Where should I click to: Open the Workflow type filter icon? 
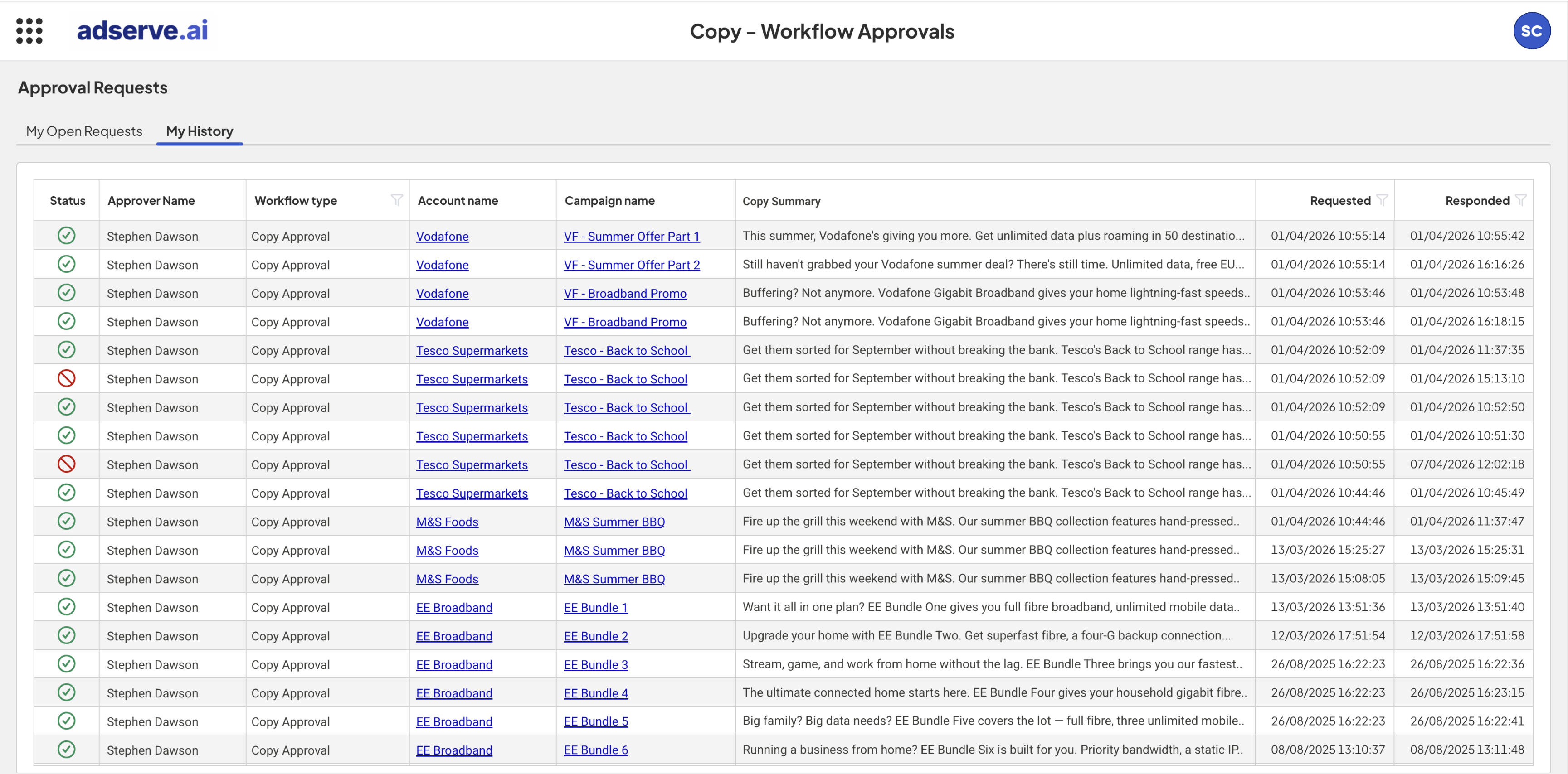click(x=396, y=200)
